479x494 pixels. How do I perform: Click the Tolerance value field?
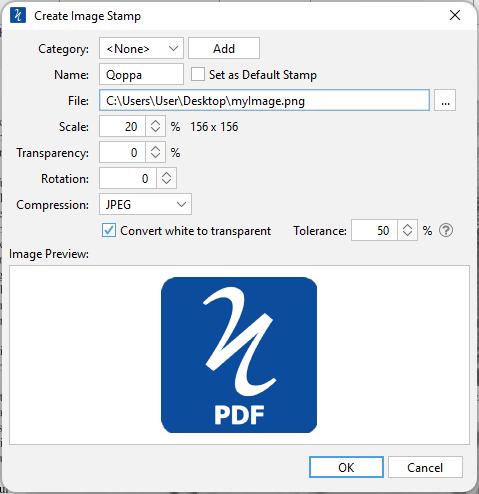[374, 230]
